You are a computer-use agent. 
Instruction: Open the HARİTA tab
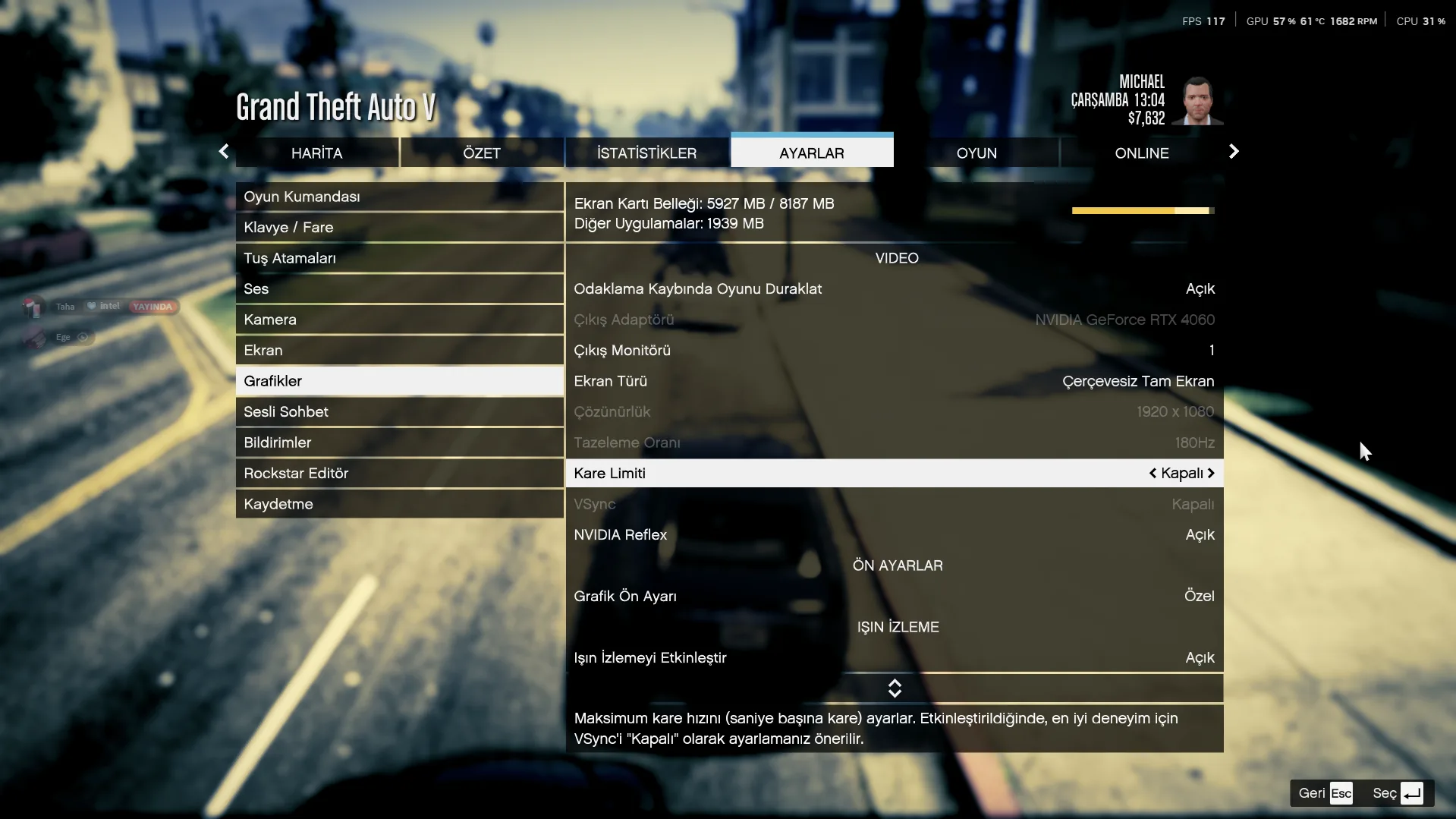(x=317, y=153)
